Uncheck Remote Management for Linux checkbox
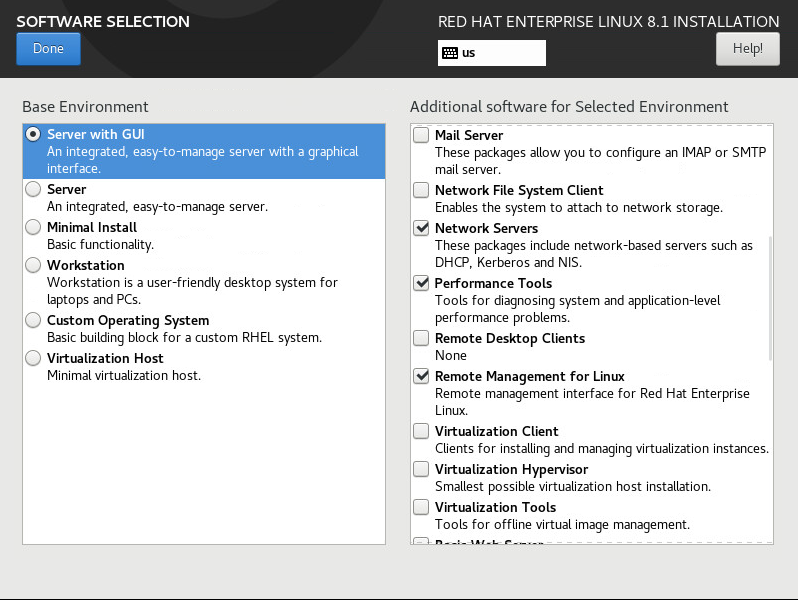Image resolution: width=798 pixels, height=600 pixels. pos(421,376)
